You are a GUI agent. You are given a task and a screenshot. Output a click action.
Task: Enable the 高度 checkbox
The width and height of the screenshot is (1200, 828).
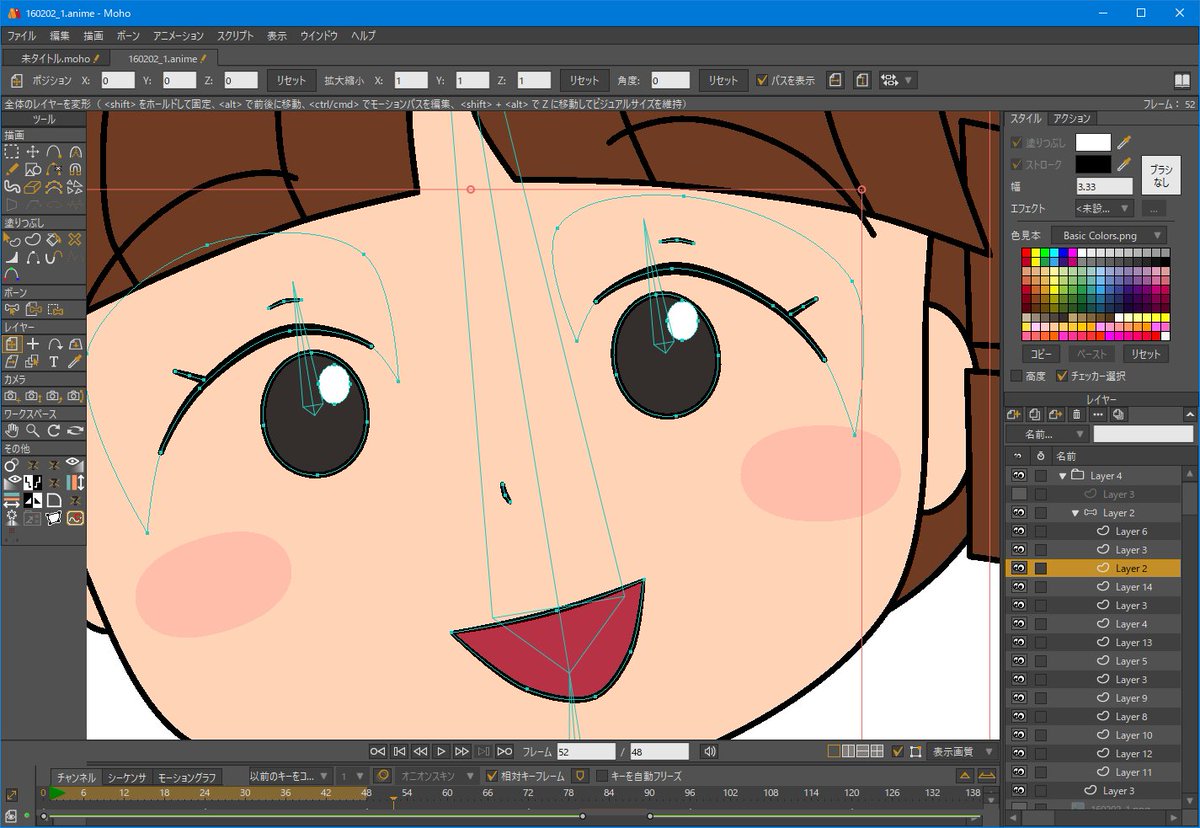point(1017,376)
